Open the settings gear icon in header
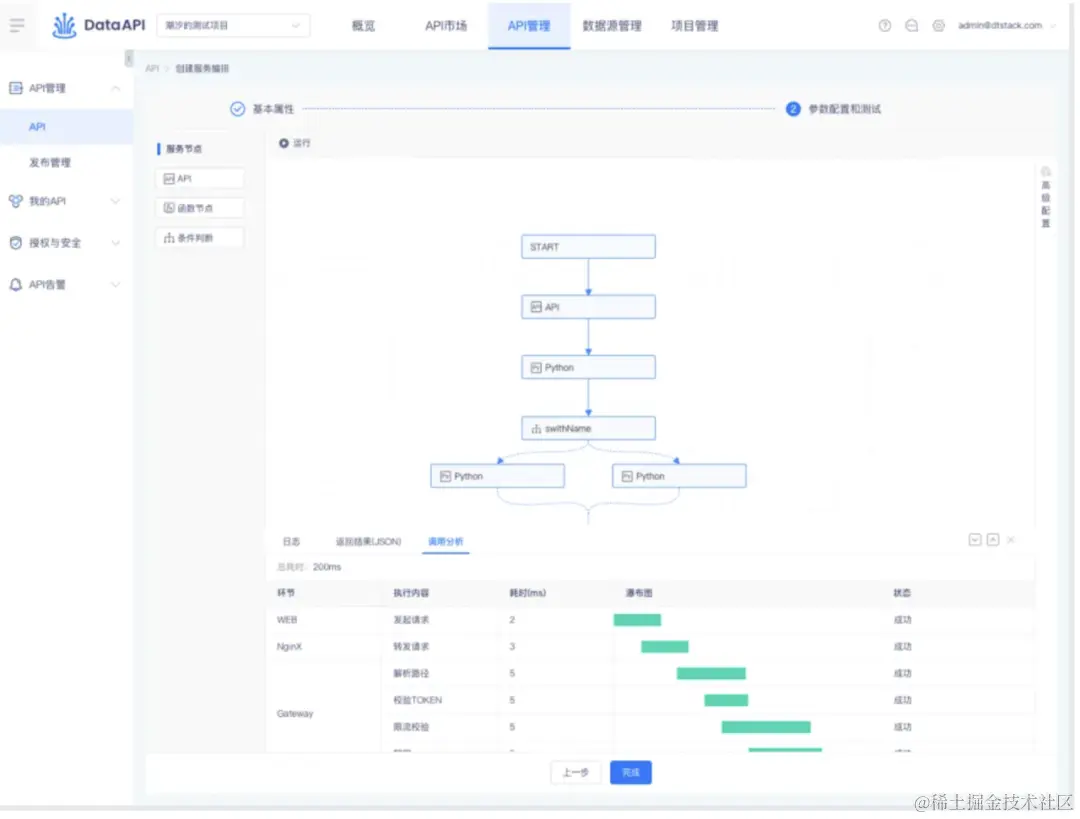This screenshot has height=819, width=1080. (x=938, y=25)
